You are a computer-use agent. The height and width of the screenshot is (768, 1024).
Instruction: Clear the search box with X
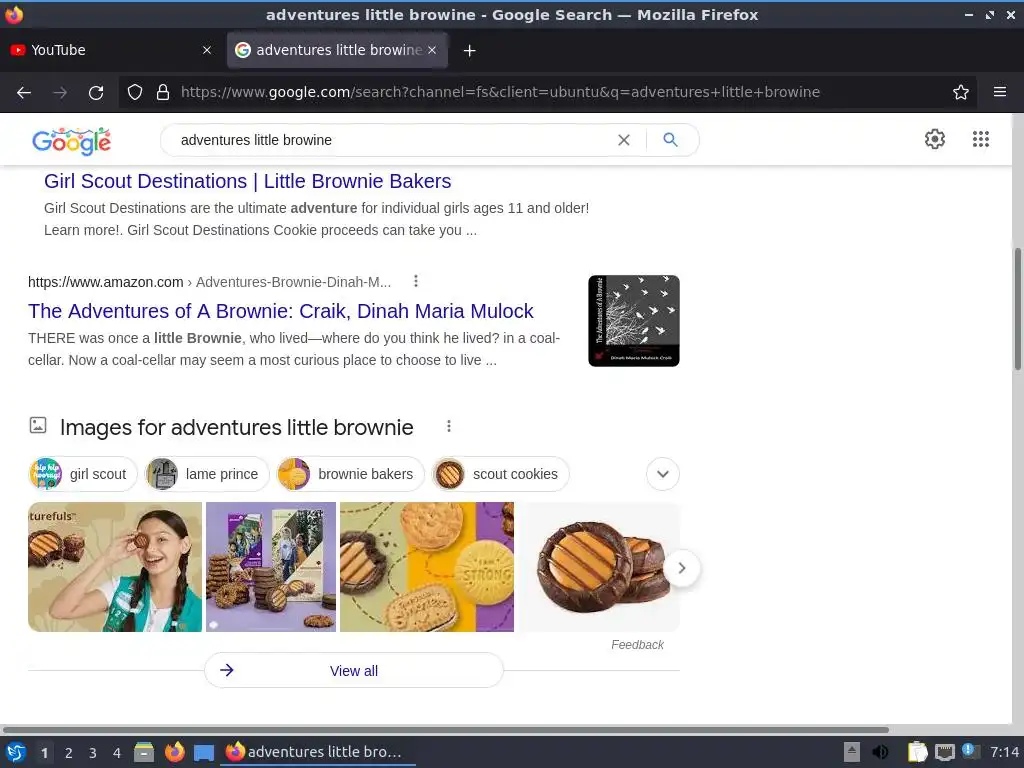pyautogui.click(x=624, y=140)
